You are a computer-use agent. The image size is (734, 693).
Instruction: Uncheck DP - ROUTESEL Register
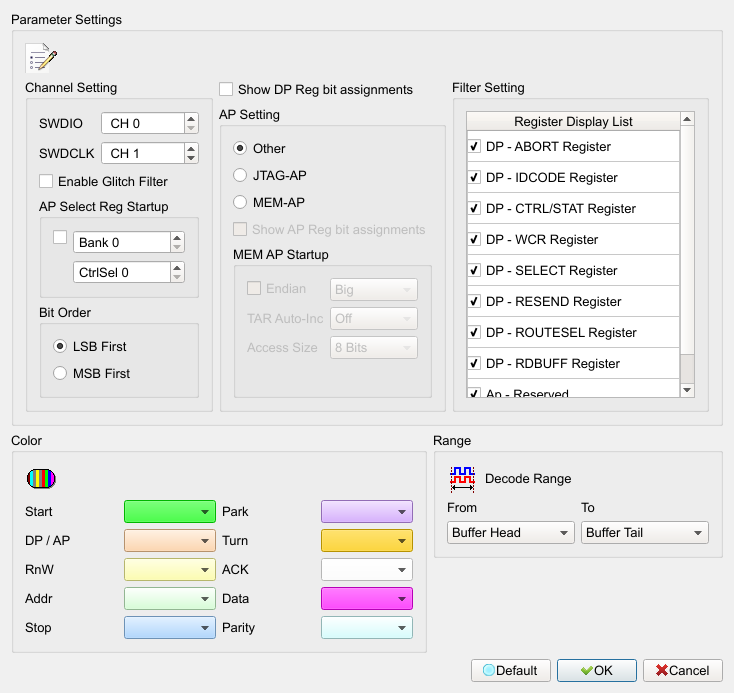click(x=474, y=332)
